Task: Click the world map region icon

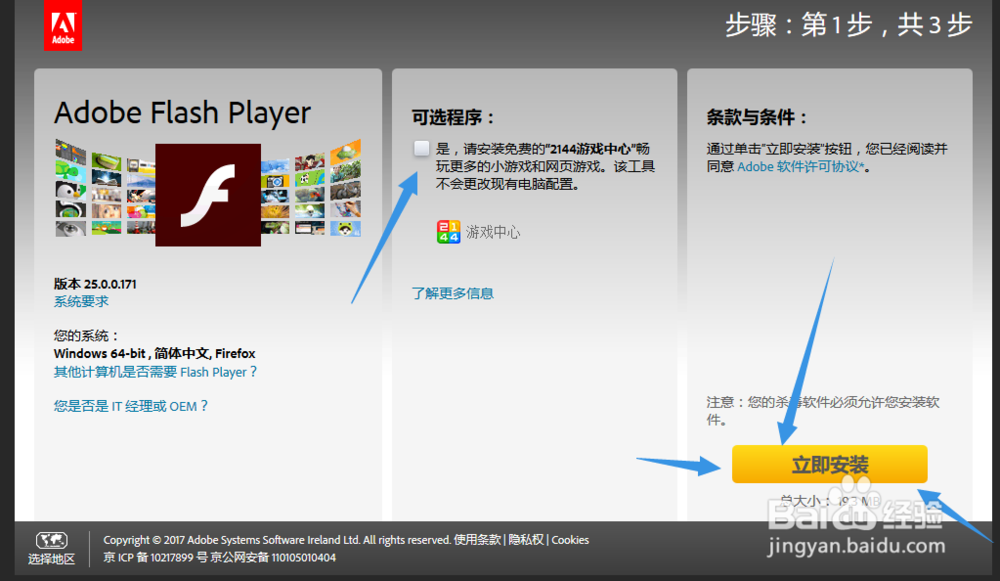Action: (x=52, y=541)
